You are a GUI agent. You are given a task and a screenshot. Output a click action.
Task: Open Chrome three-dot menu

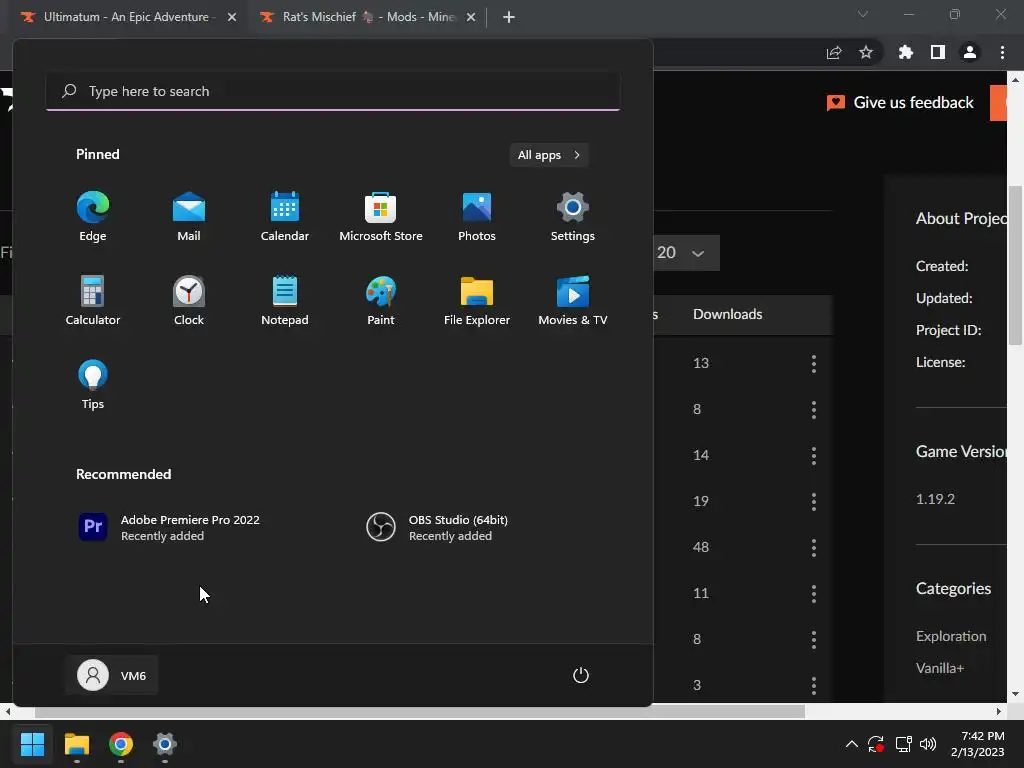click(1002, 52)
